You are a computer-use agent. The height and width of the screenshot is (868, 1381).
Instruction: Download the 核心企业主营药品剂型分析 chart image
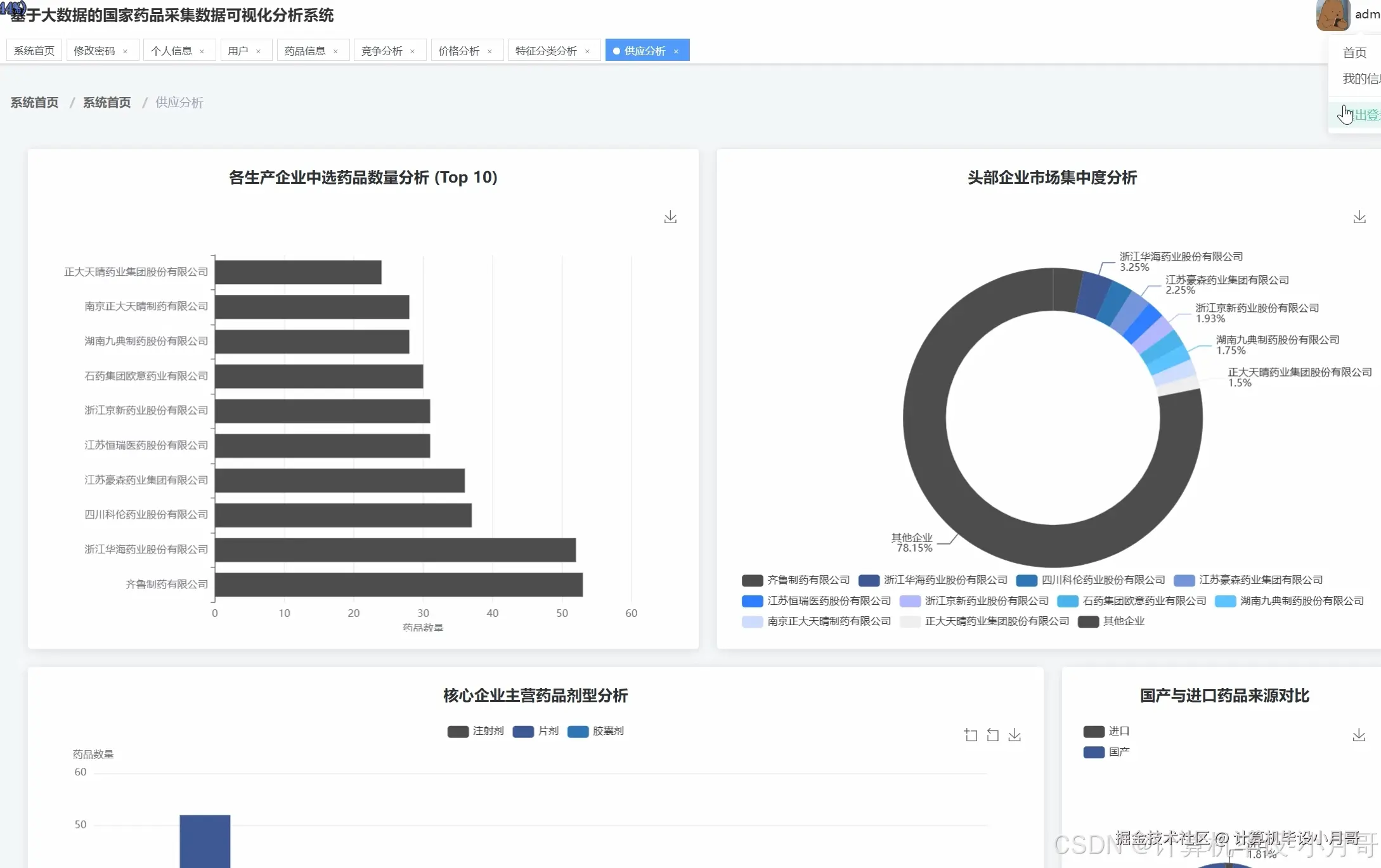(x=1015, y=735)
